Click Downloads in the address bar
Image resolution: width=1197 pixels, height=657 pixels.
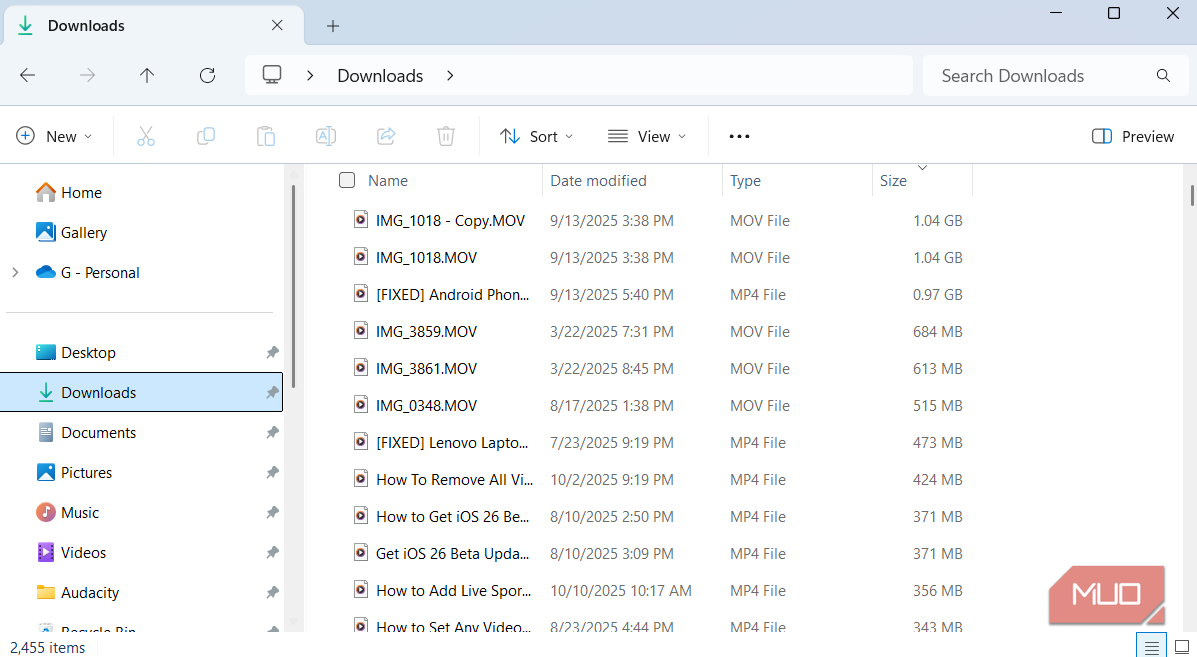tap(380, 76)
